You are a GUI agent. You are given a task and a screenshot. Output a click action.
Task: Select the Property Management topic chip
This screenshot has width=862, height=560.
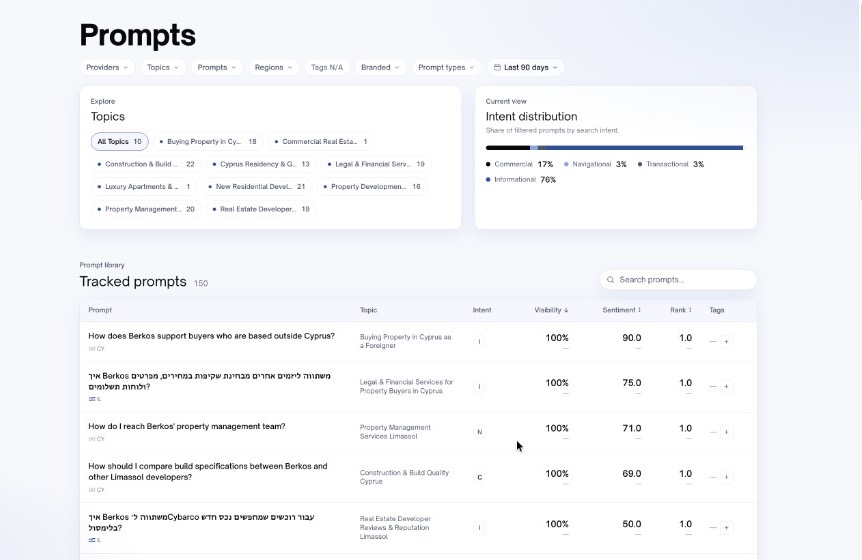click(146, 209)
